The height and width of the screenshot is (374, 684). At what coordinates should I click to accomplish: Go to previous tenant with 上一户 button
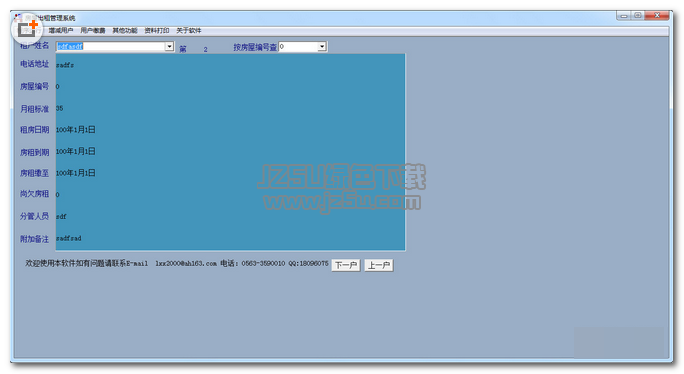pyautogui.click(x=379, y=265)
